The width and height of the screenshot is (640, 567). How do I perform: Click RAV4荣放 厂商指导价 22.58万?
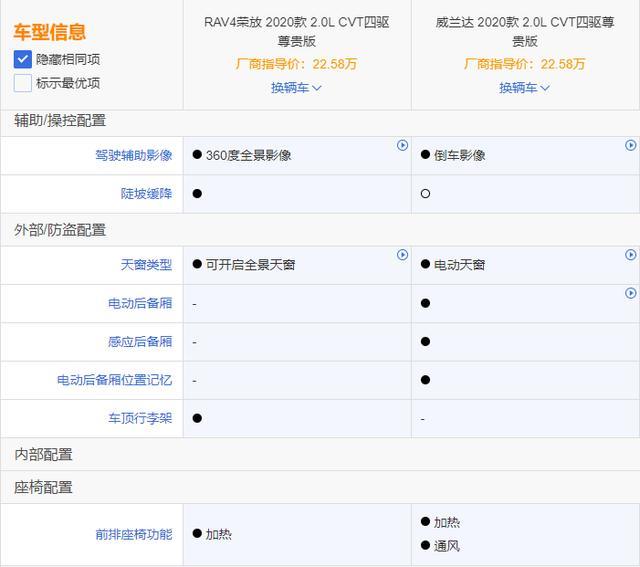point(296,64)
